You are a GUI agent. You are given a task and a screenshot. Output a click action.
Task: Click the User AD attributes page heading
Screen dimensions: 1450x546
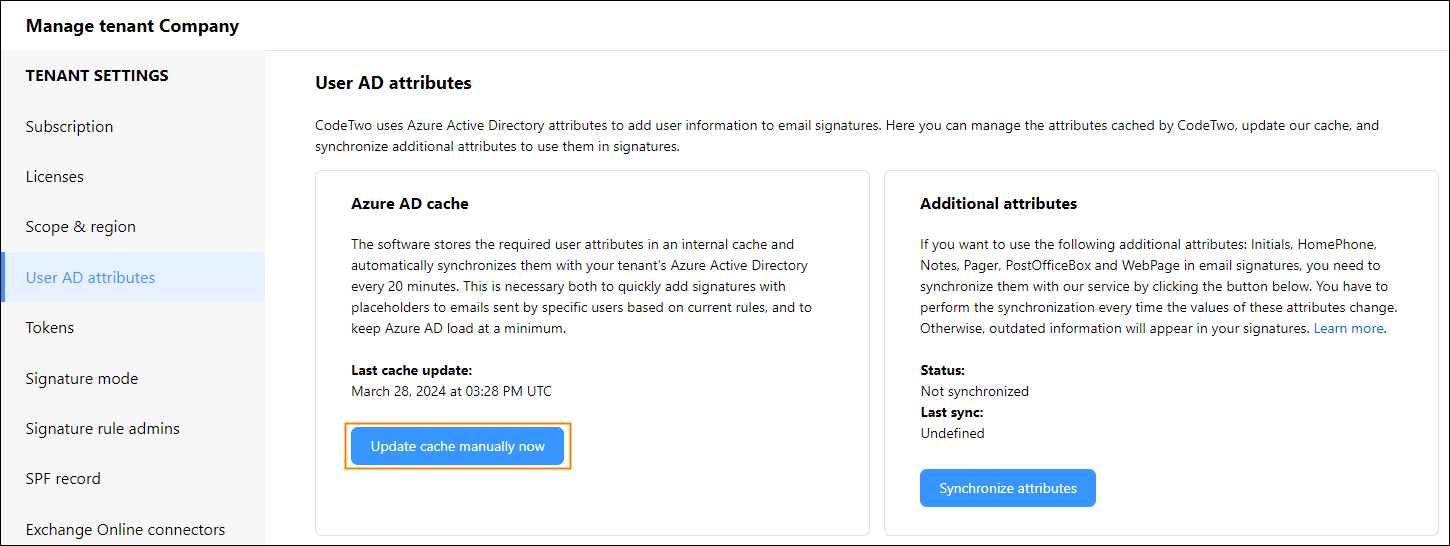[x=393, y=83]
